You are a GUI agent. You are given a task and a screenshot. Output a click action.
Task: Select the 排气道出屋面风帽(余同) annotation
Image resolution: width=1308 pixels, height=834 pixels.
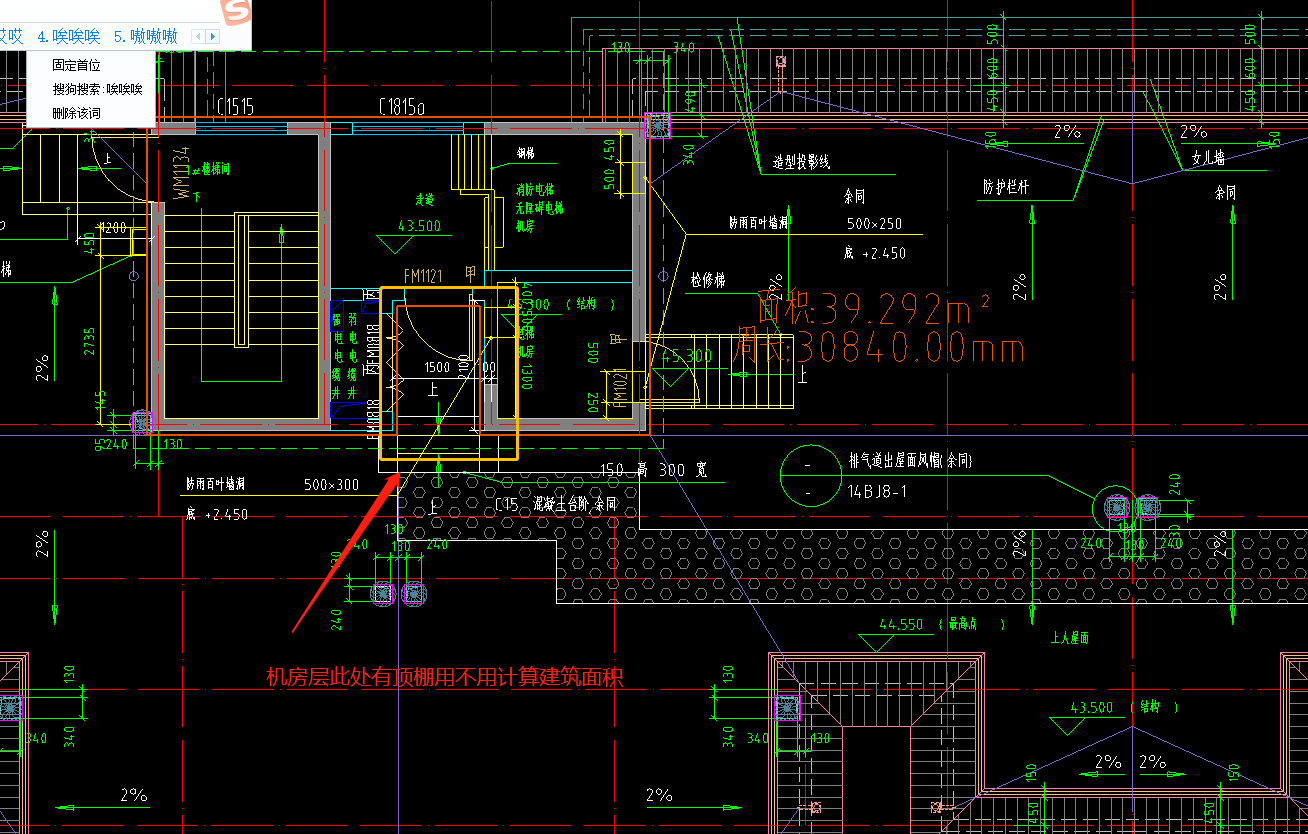pos(910,461)
